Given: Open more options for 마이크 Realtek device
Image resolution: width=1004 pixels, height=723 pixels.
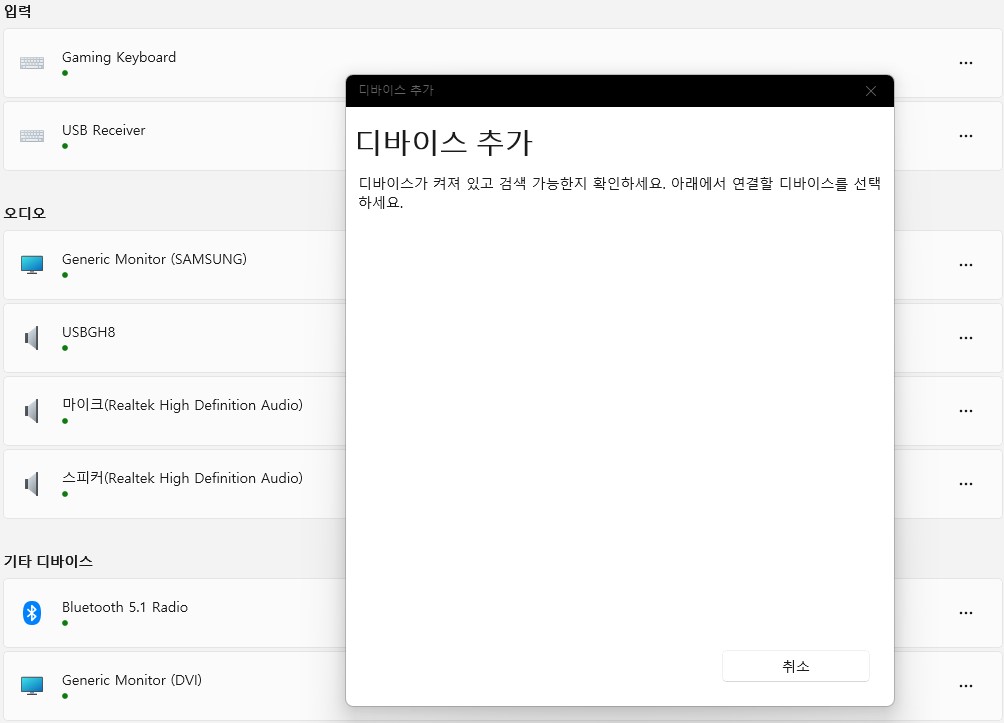Looking at the screenshot, I should click(x=966, y=410).
